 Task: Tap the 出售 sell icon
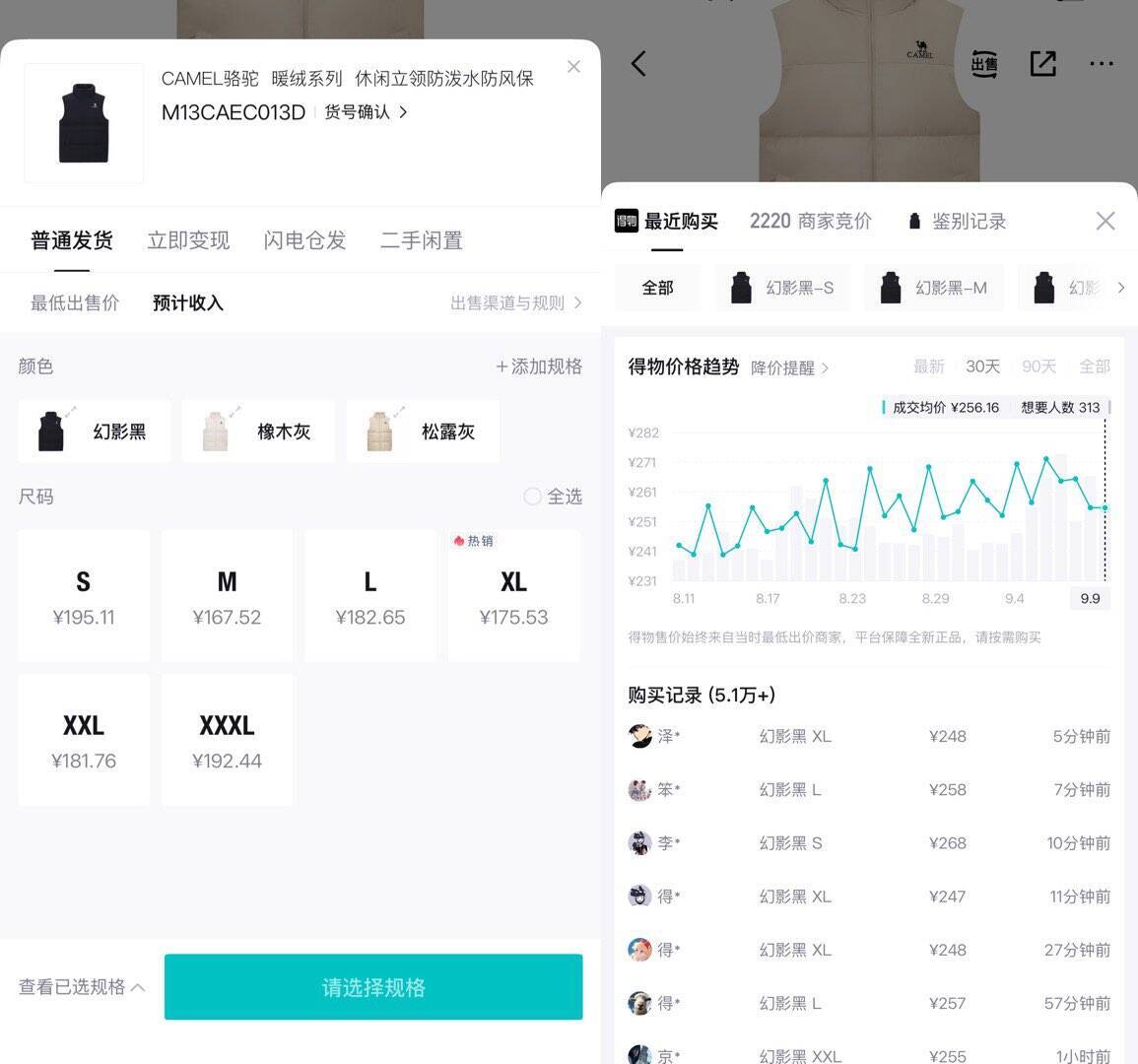984,64
